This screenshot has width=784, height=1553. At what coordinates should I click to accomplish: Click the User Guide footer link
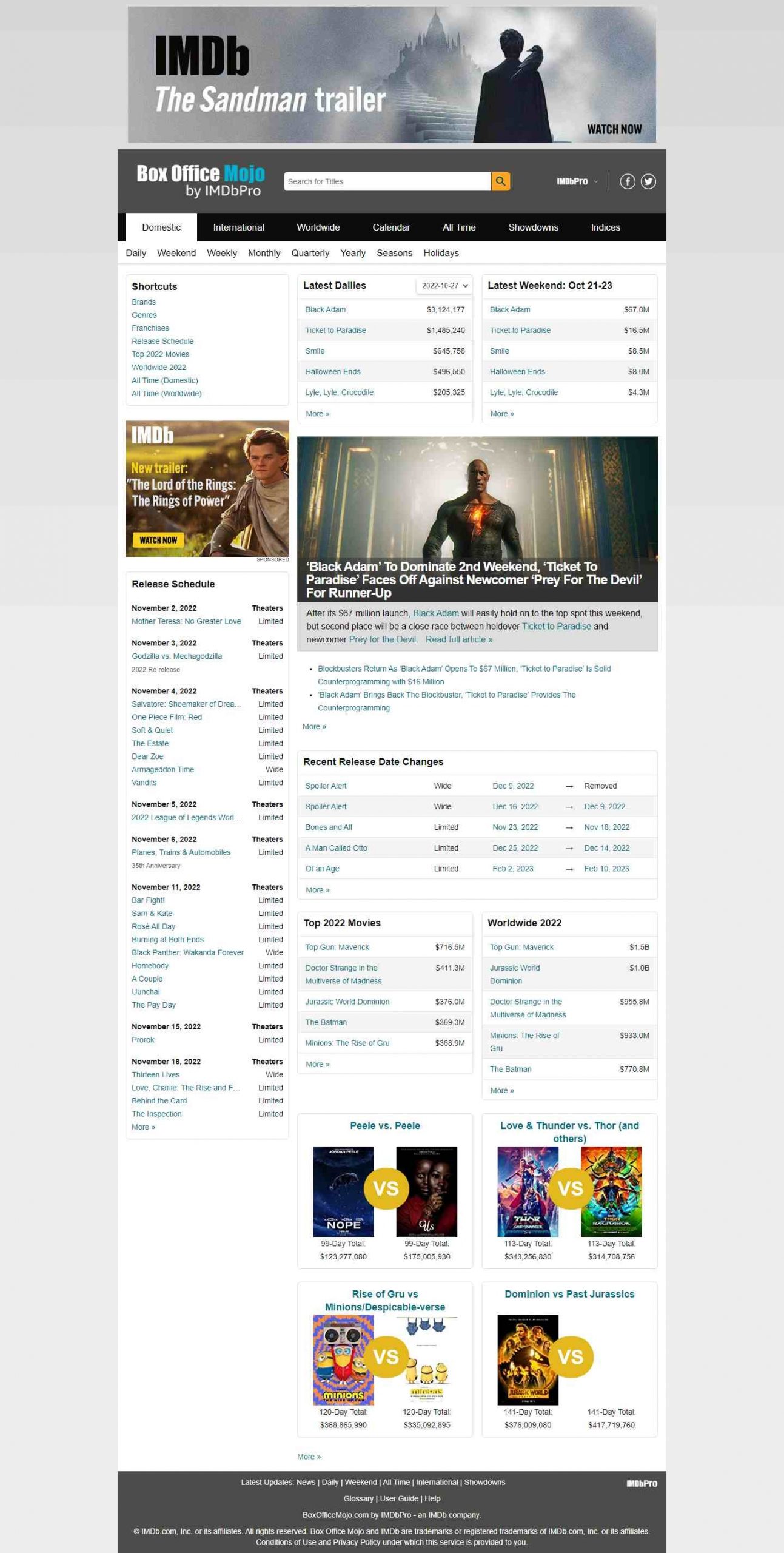(x=400, y=1498)
